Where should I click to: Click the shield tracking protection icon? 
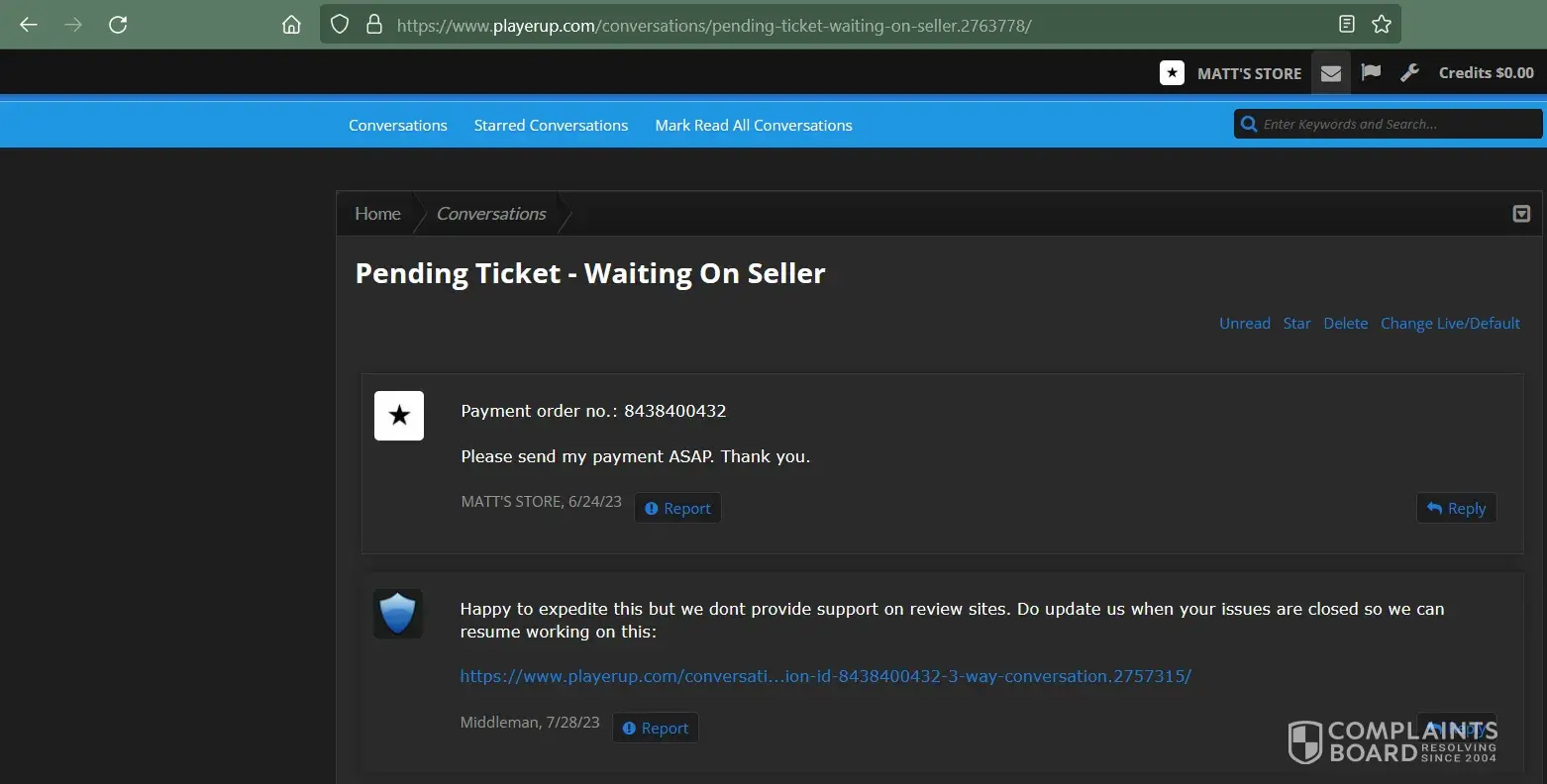(340, 25)
